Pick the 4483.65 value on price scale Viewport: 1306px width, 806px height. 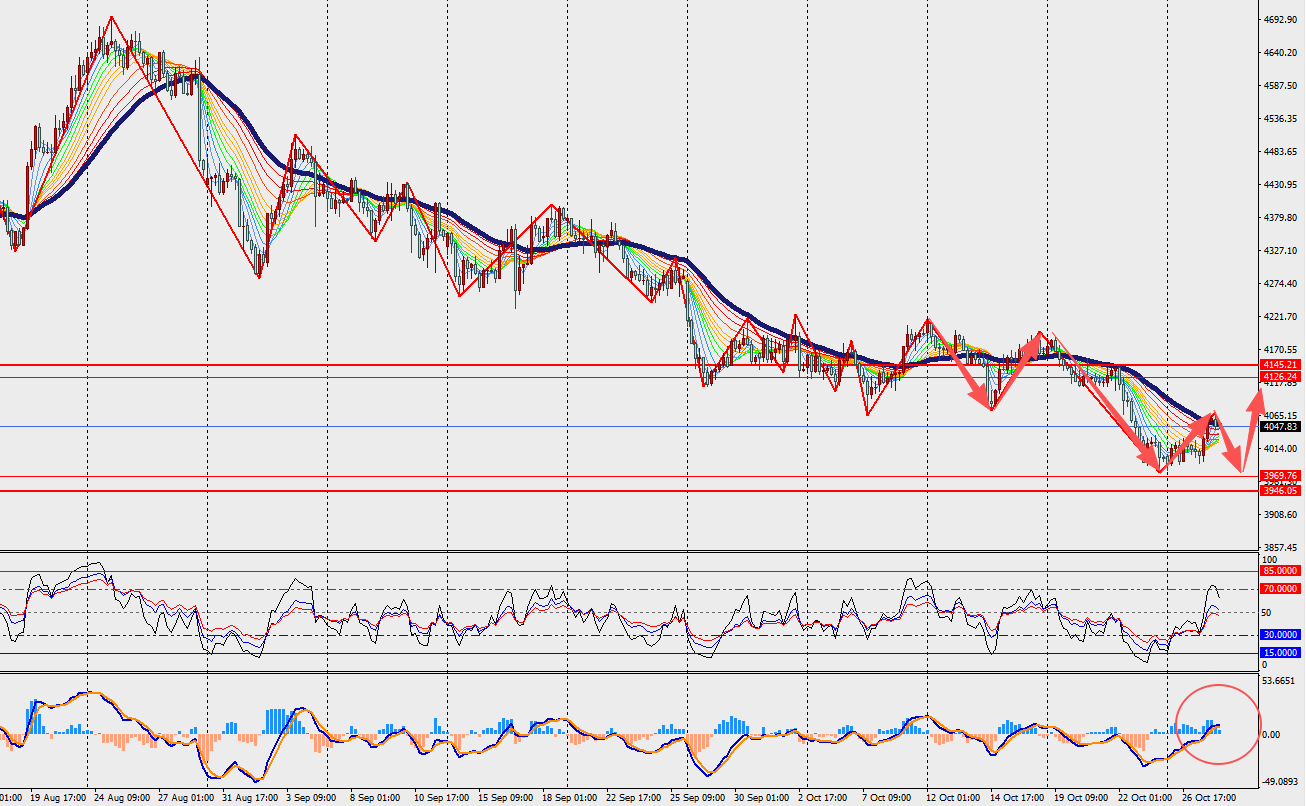(x=1280, y=152)
